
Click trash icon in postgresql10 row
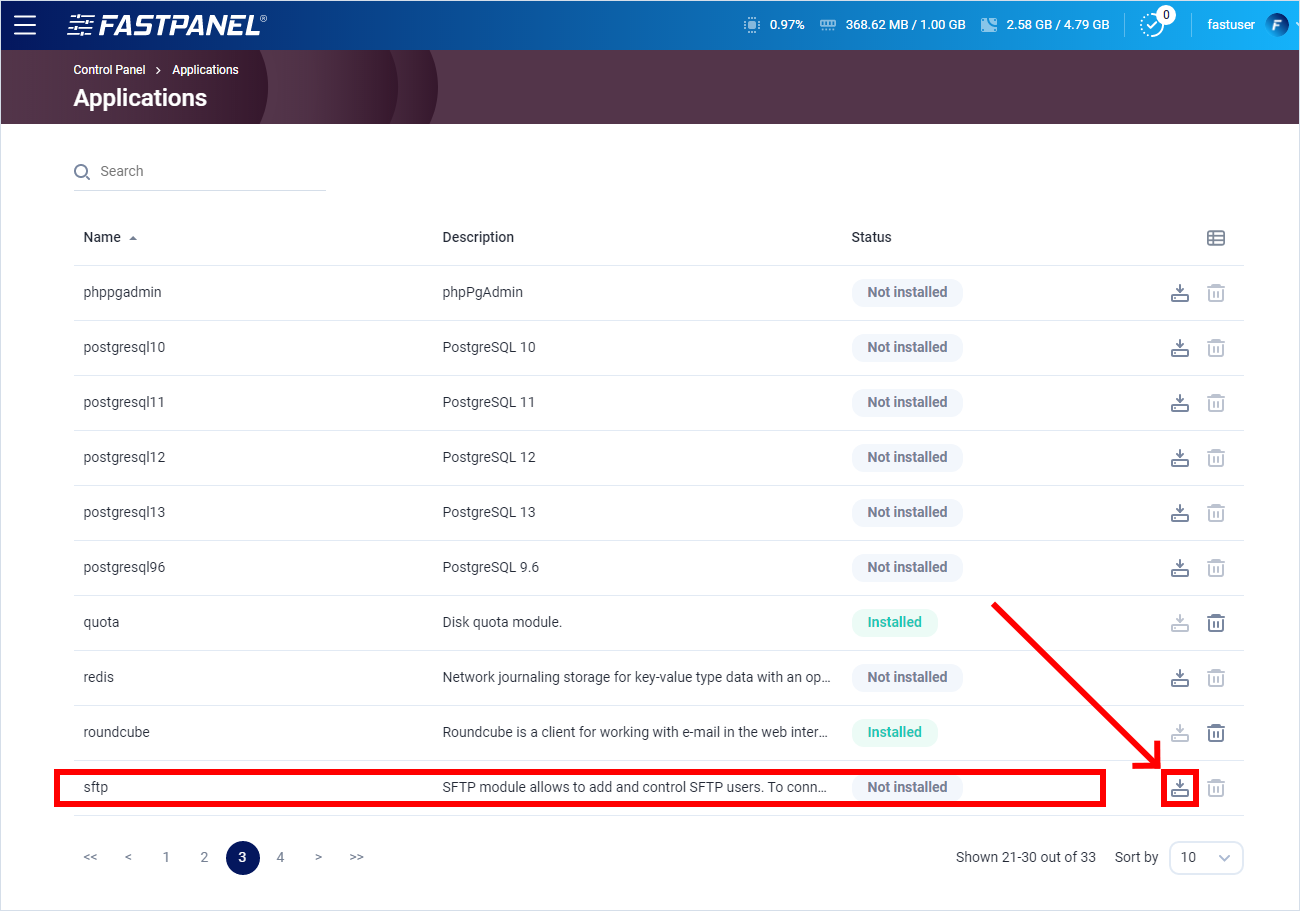[x=1216, y=348]
